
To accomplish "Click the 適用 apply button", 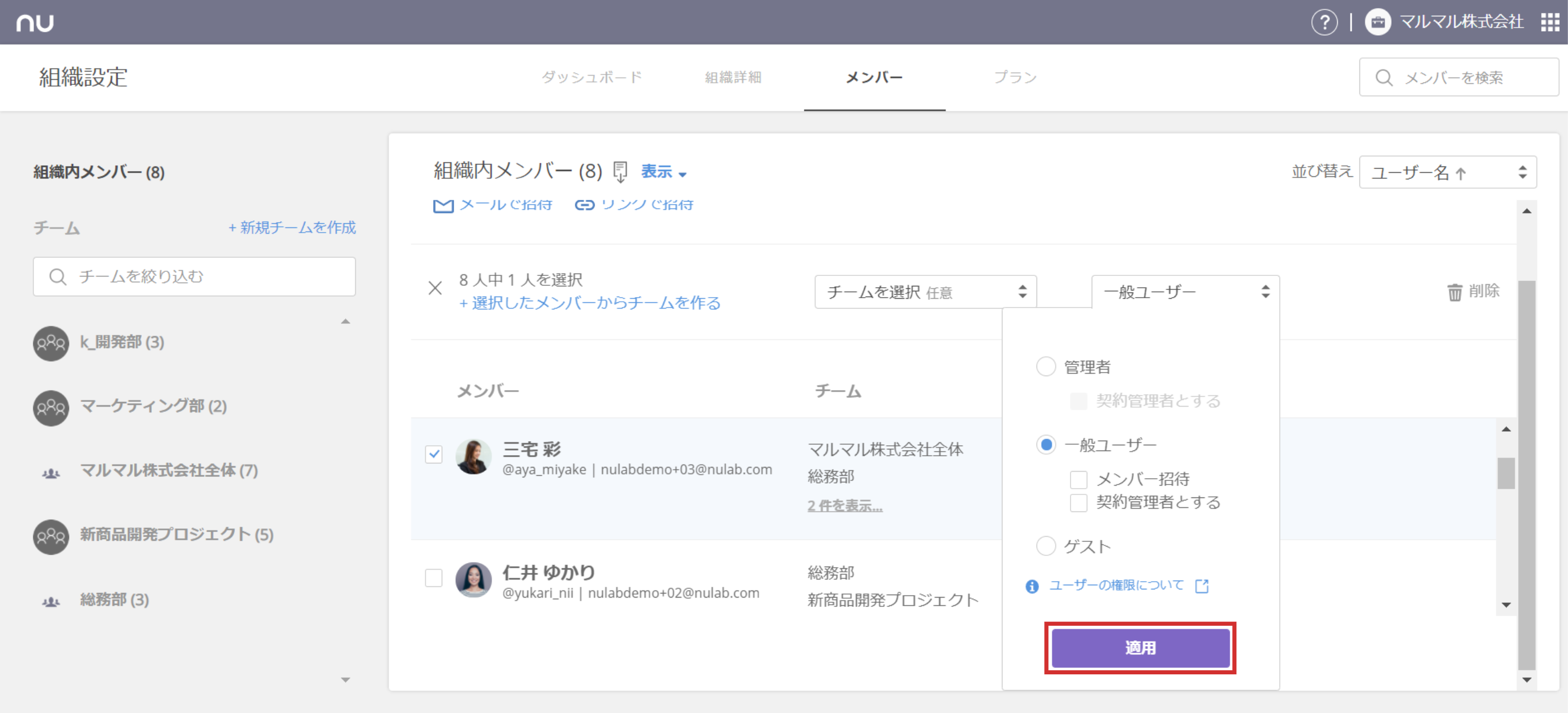I will (1140, 648).
